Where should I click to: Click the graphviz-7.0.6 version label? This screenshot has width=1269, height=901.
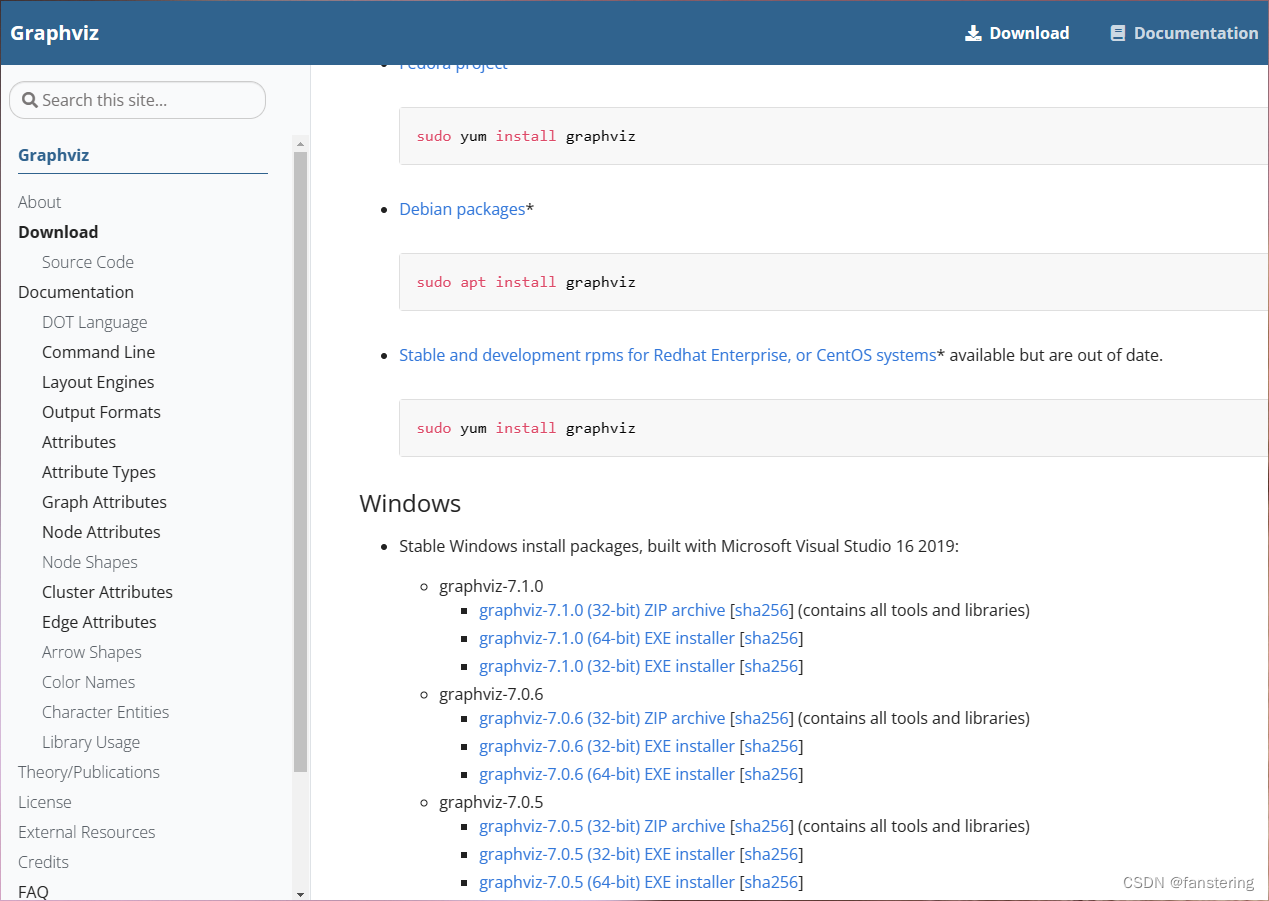tap(491, 694)
